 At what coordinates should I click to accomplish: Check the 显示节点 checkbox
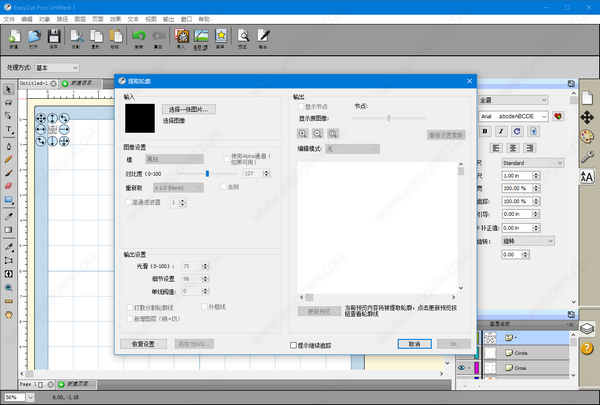click(x=301, y=106)
